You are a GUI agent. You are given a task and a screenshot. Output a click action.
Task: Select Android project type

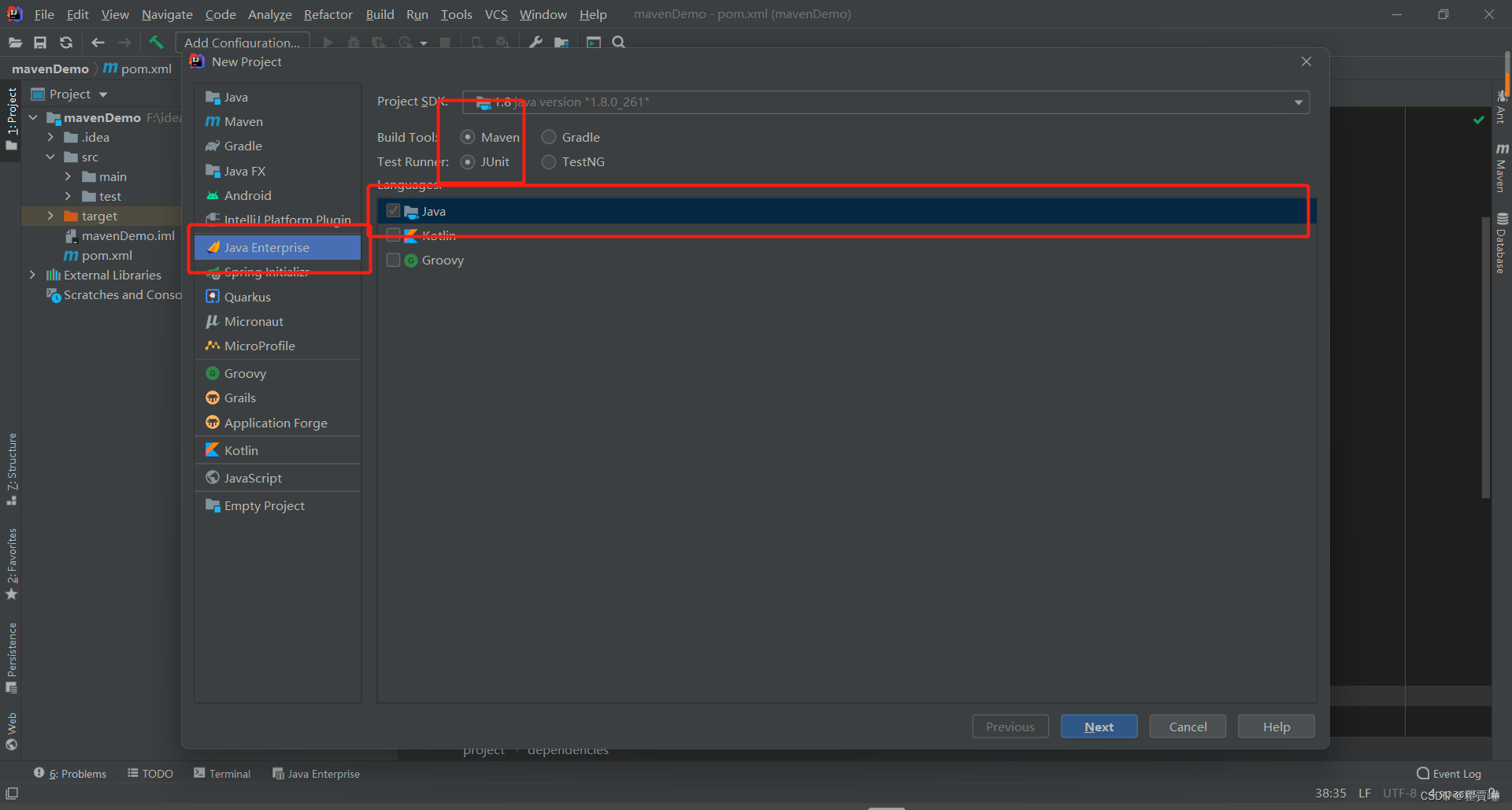pyautogui.click(x=277, y=195)
